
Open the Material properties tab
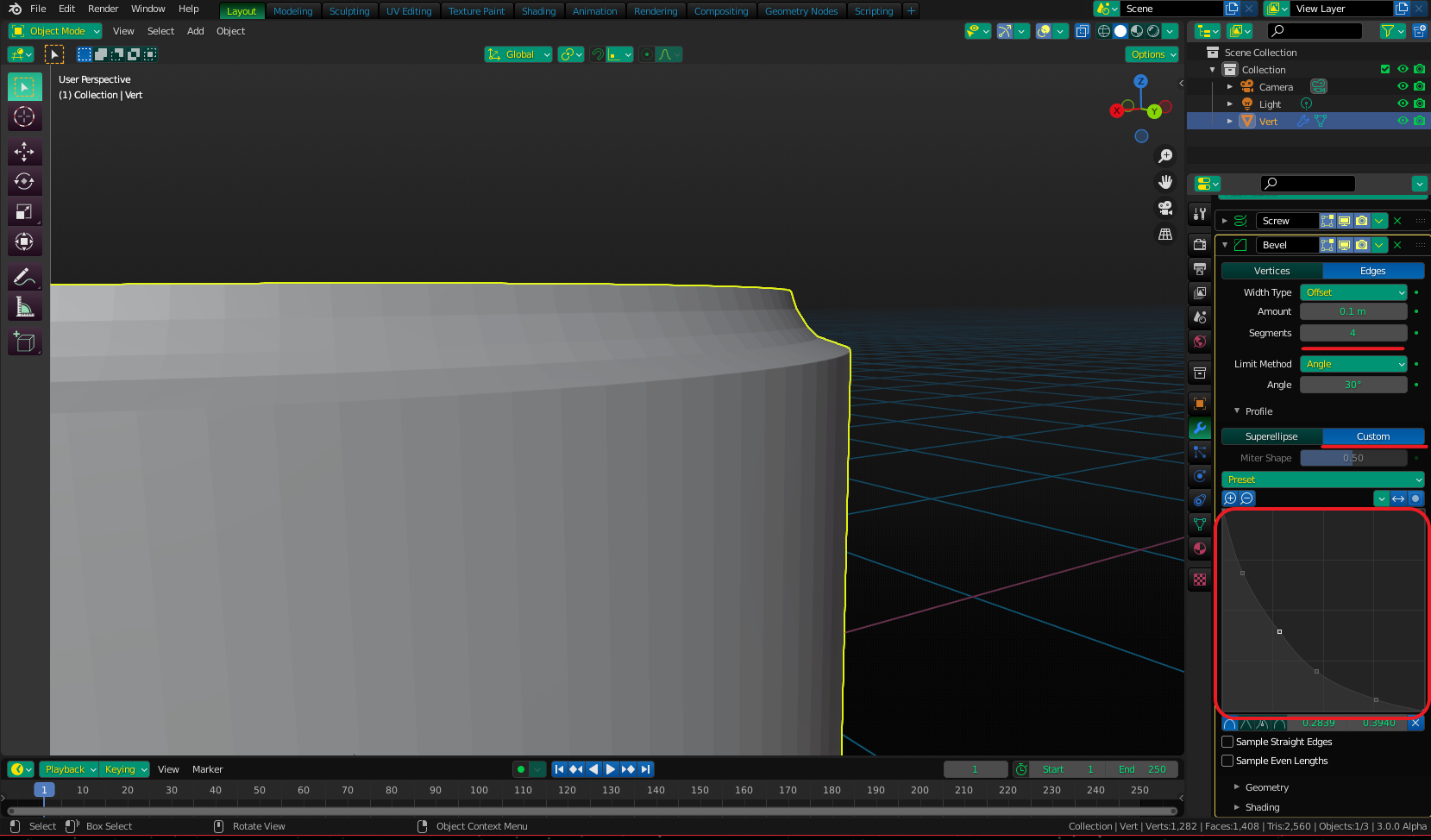click(1200, 549)
